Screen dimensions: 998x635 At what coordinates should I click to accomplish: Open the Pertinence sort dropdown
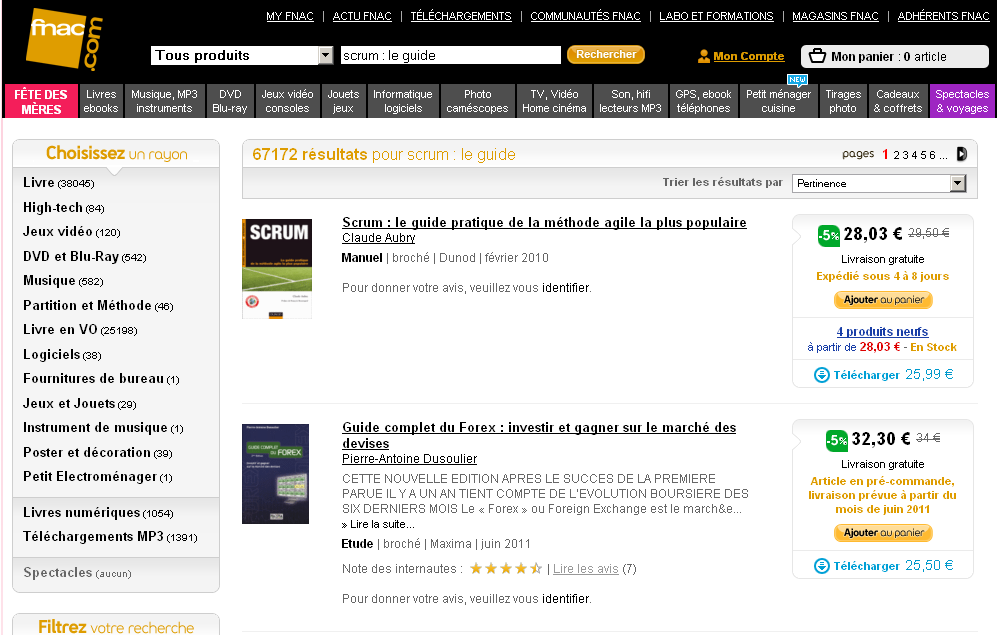point(879,183)
